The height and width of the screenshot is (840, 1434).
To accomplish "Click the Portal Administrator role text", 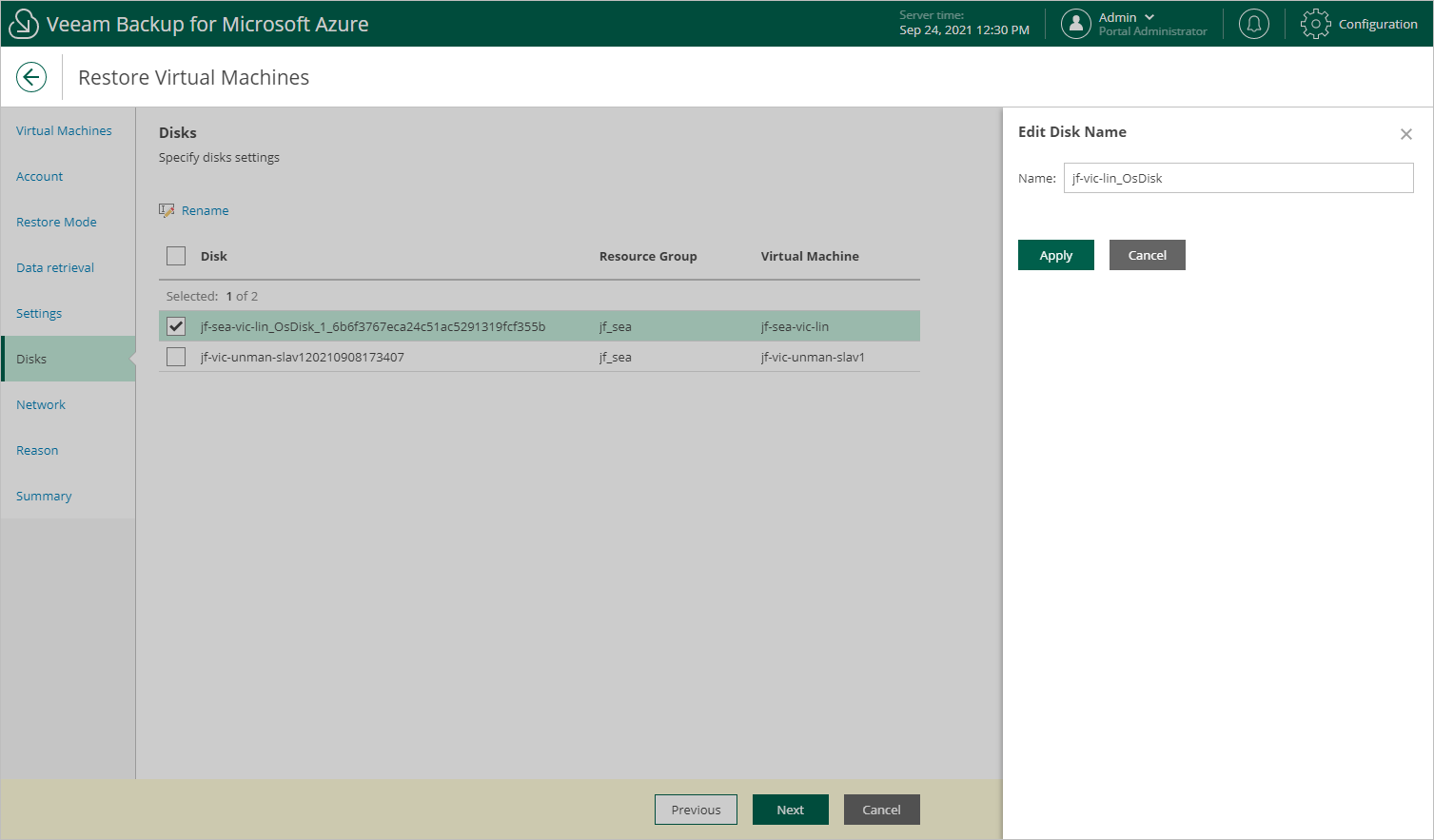I will (1152, 31).
